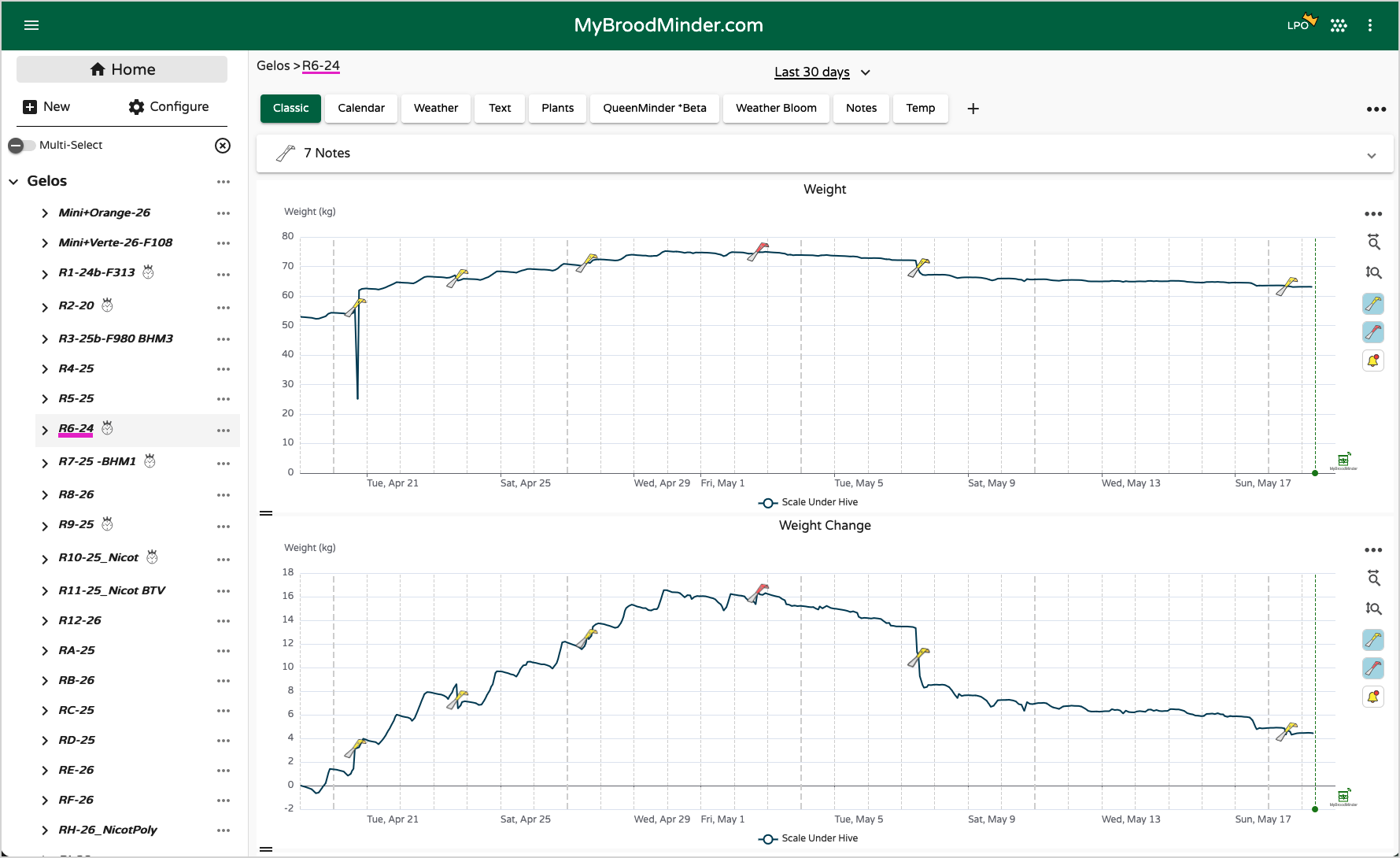The width and height of the screenshot is (1400, 858).
Task: Expand the R3-25b-F980 BHM3 hive row
Action: (x=45, y=339)
